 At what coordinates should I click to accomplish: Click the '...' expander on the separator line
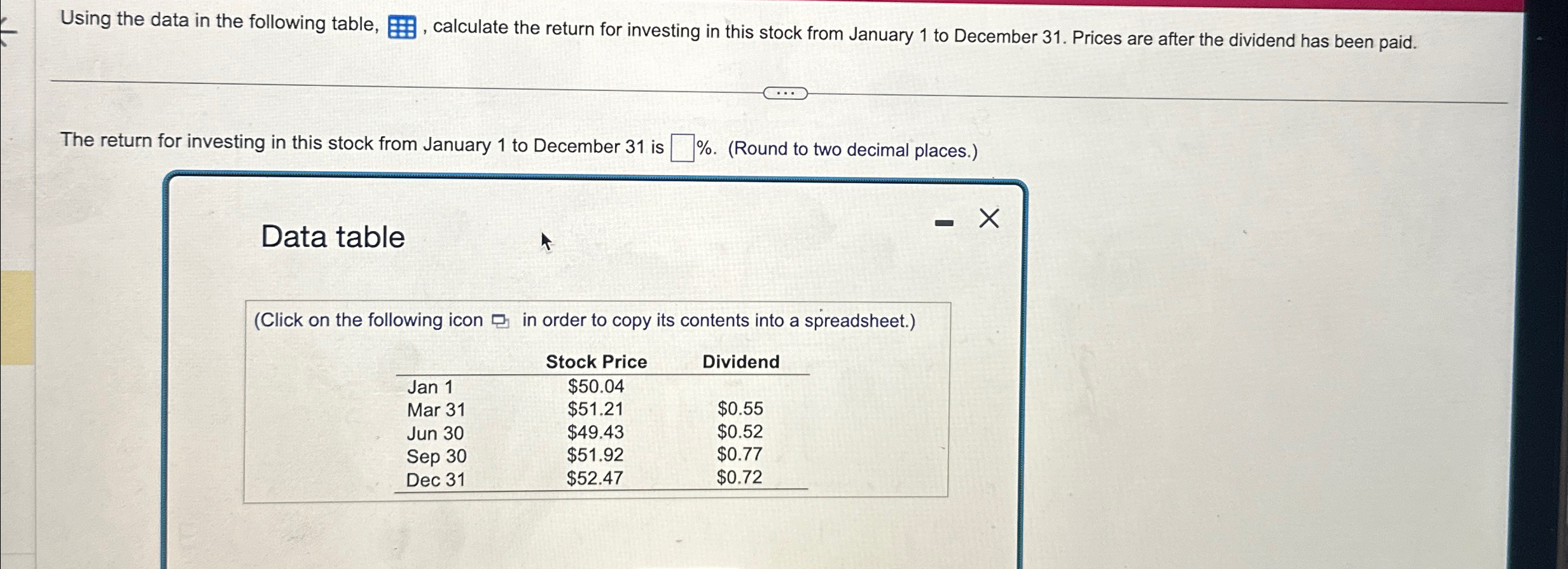click(786, 93)
